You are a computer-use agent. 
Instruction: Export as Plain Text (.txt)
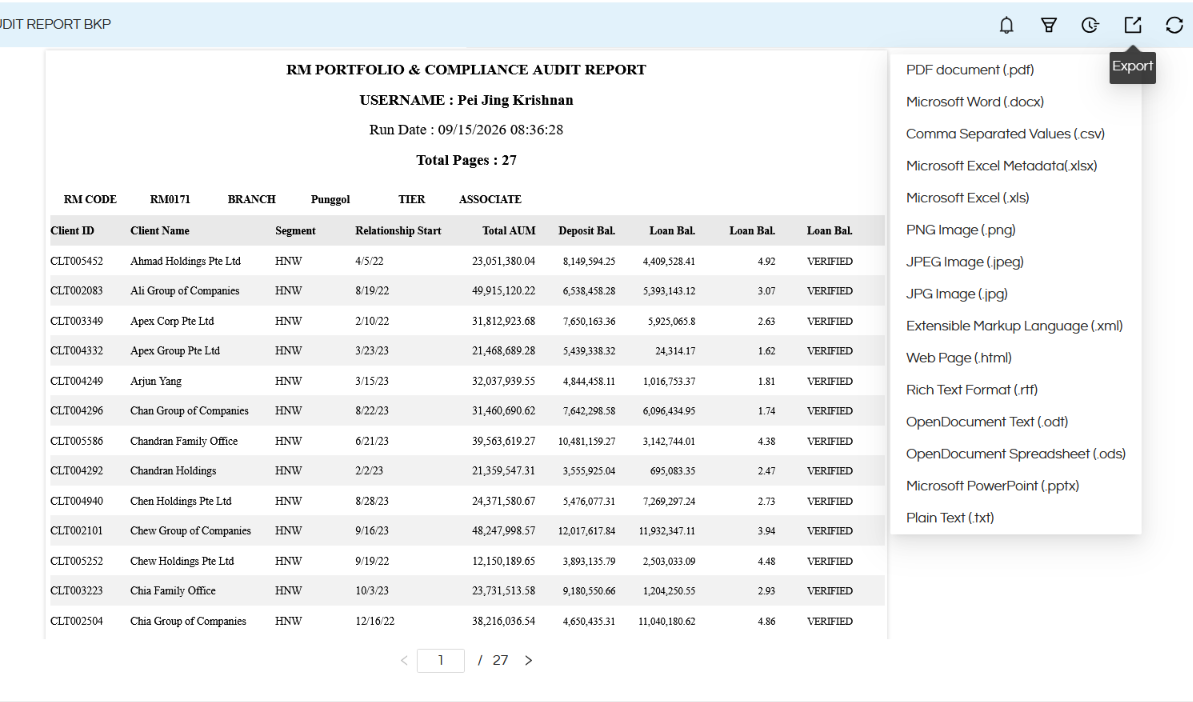(x=950, y=517)
